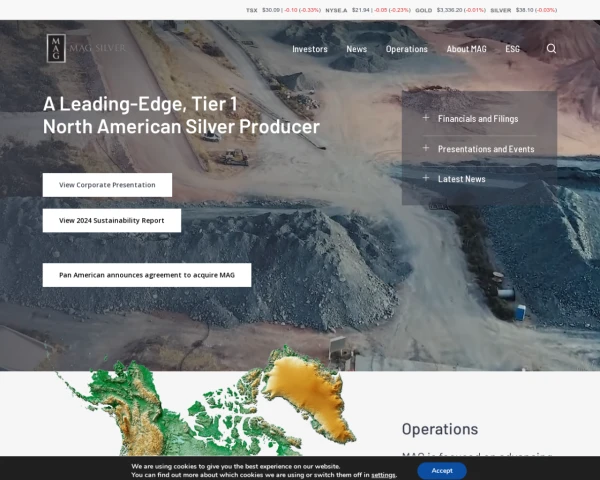The height and width of the screenshot is (480, 600).
Task: Open the search magnifier icon
Action: [x=551, y=49]
